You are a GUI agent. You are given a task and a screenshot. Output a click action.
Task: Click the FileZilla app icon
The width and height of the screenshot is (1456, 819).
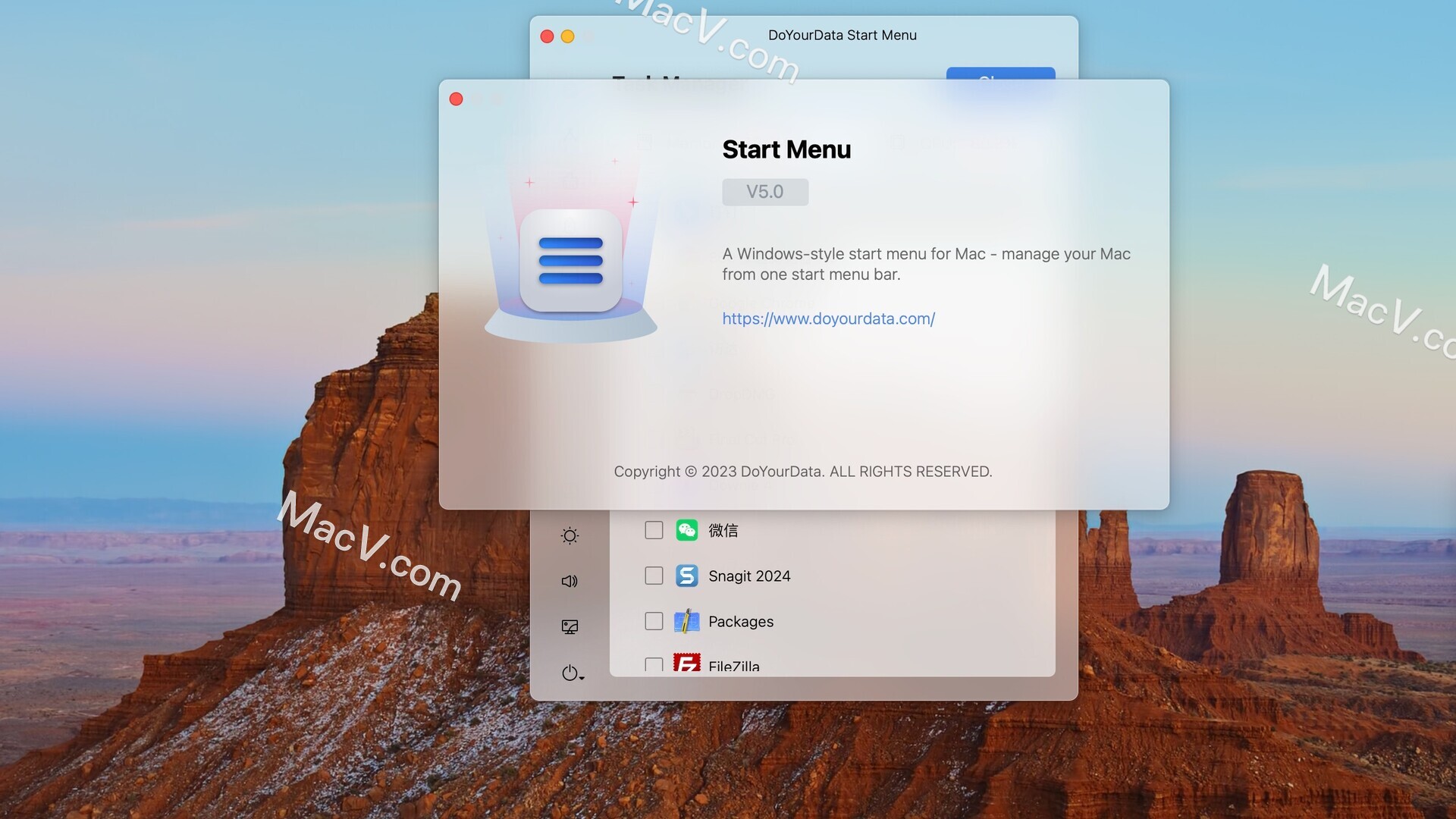[687, 663]
